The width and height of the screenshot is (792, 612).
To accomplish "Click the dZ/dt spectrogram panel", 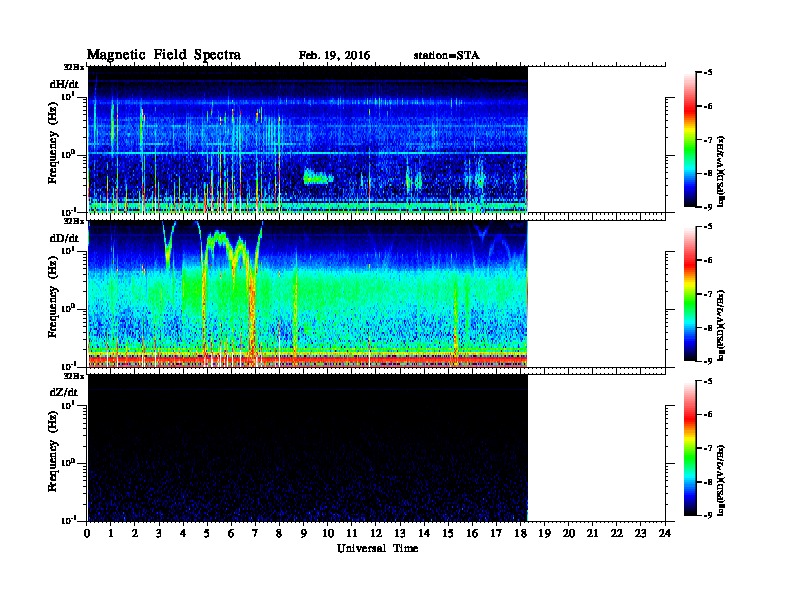I will click(308, 448).
